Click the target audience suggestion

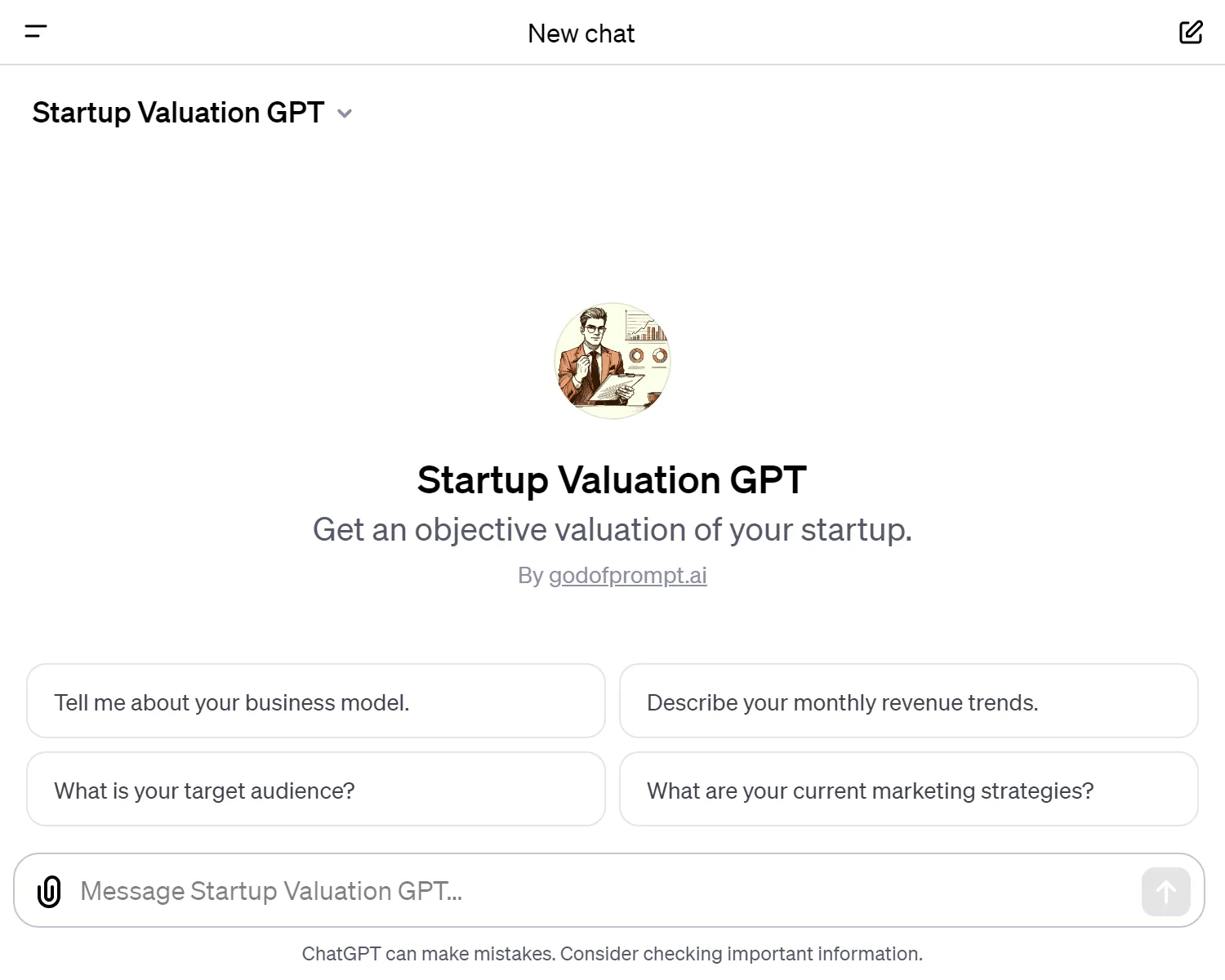pos(315,790)
